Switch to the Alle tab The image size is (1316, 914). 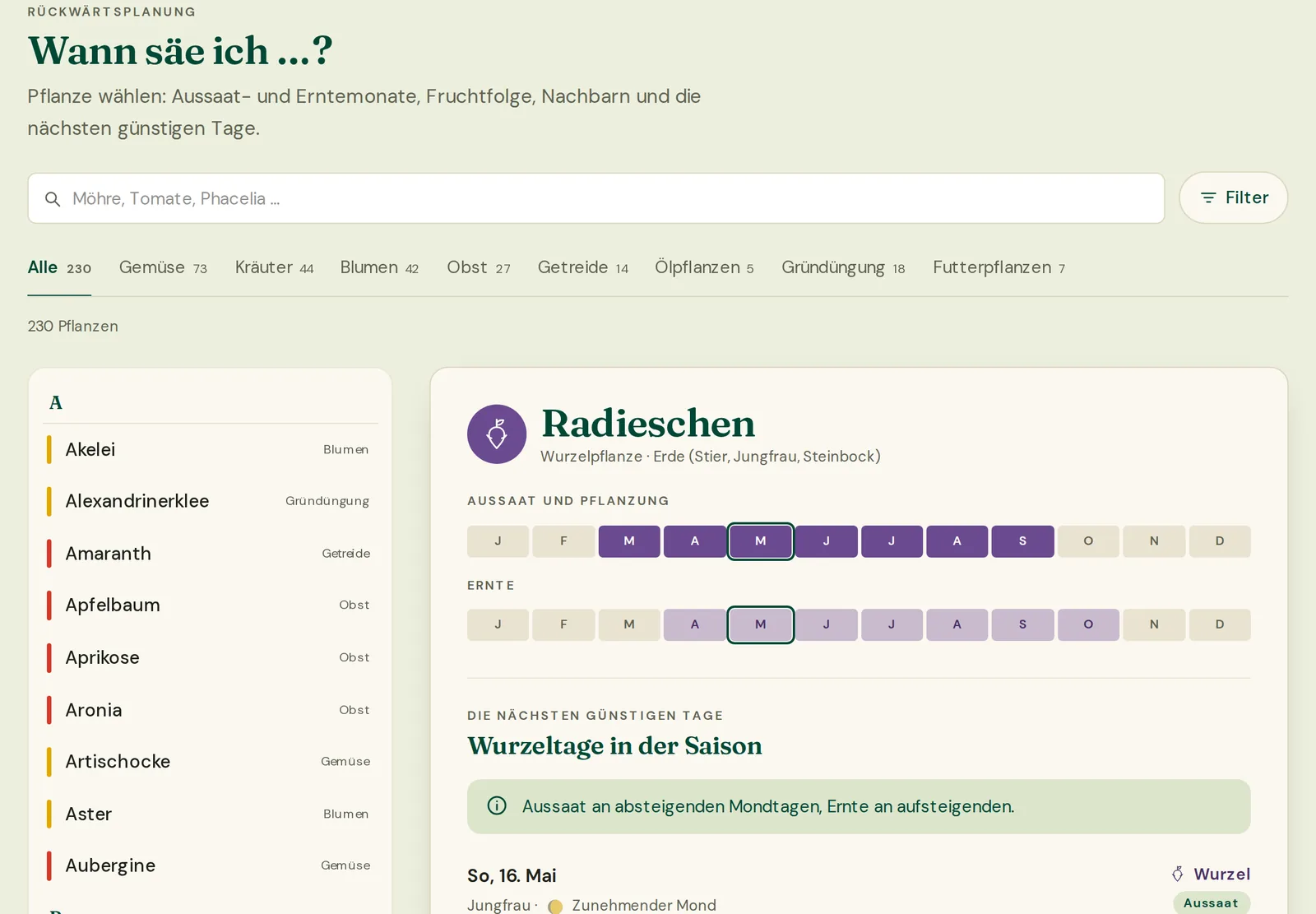tap(59, 267)
